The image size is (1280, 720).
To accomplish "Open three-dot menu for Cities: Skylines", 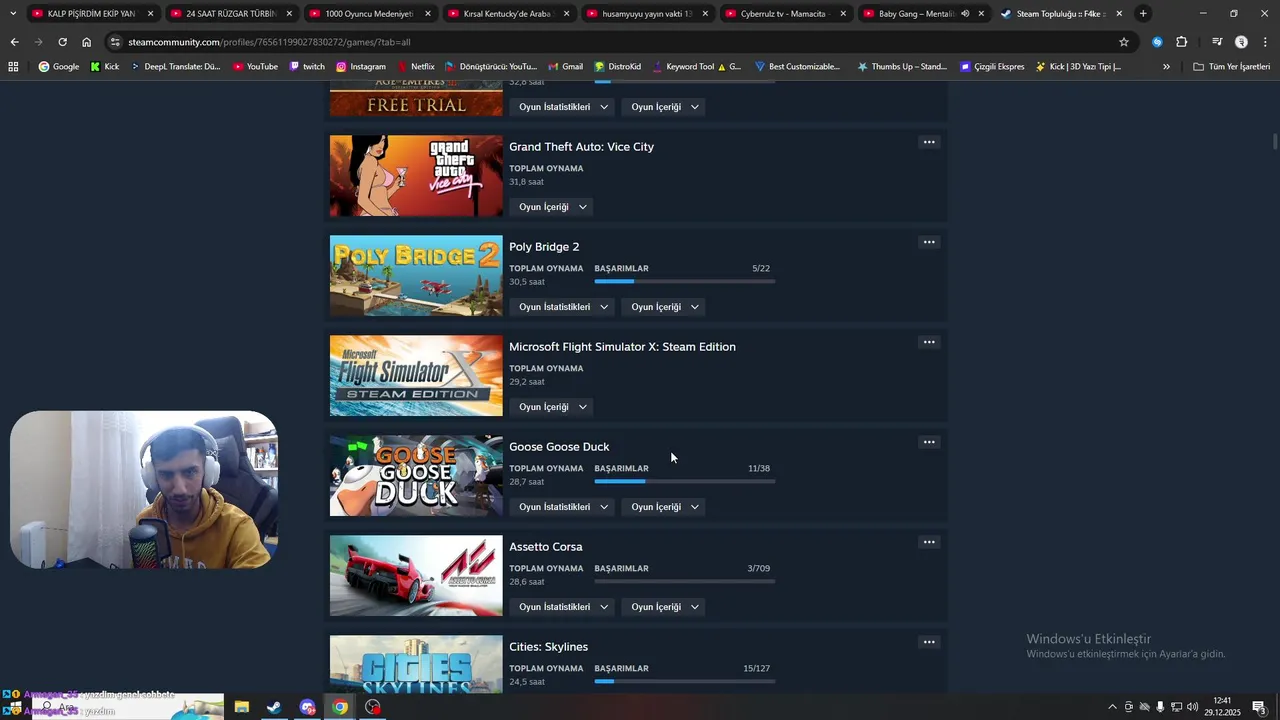I will 929,642.
